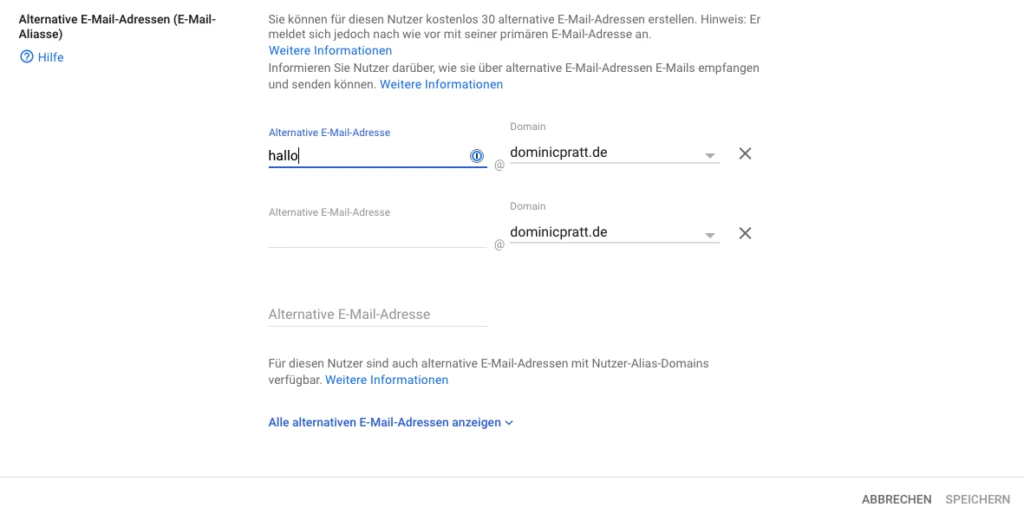1024x520 pixels.
Task: Remove the second alias row with X
Action: point(744,233)
